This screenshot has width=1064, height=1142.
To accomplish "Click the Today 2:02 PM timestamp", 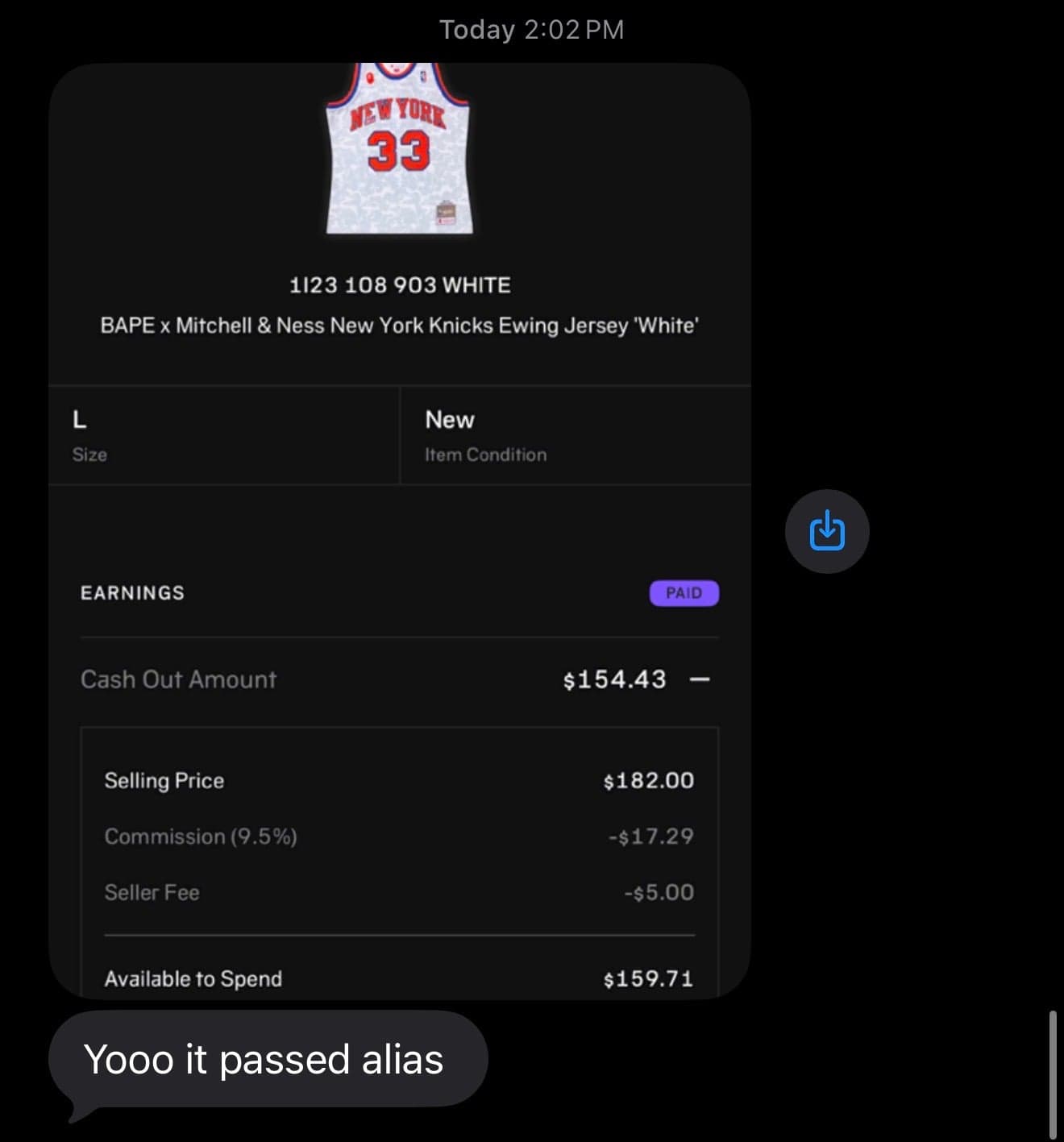I will click(x=531, y=30).
